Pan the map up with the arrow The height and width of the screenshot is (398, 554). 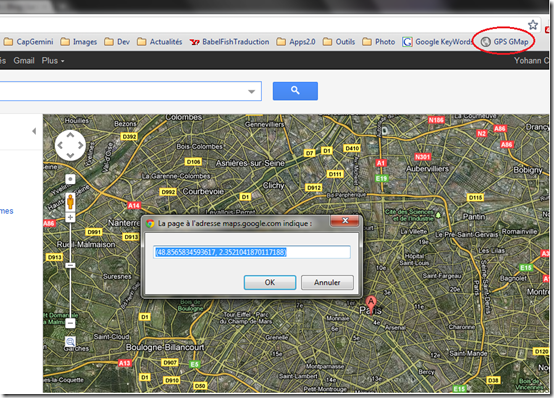coord(70,135)
